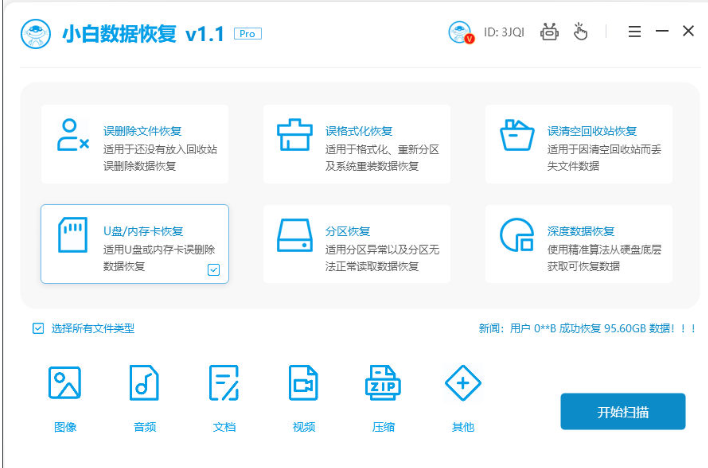Click description 适用于因清空回收站而丢
This screenshot has width=708, height=468.
604,150
